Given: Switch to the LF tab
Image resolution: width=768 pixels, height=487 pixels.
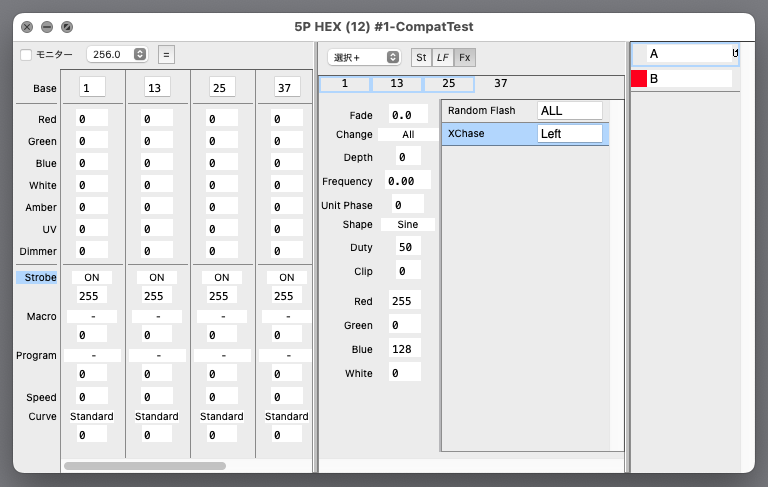Looking at the screenshot, I should (x=443, y=58).
